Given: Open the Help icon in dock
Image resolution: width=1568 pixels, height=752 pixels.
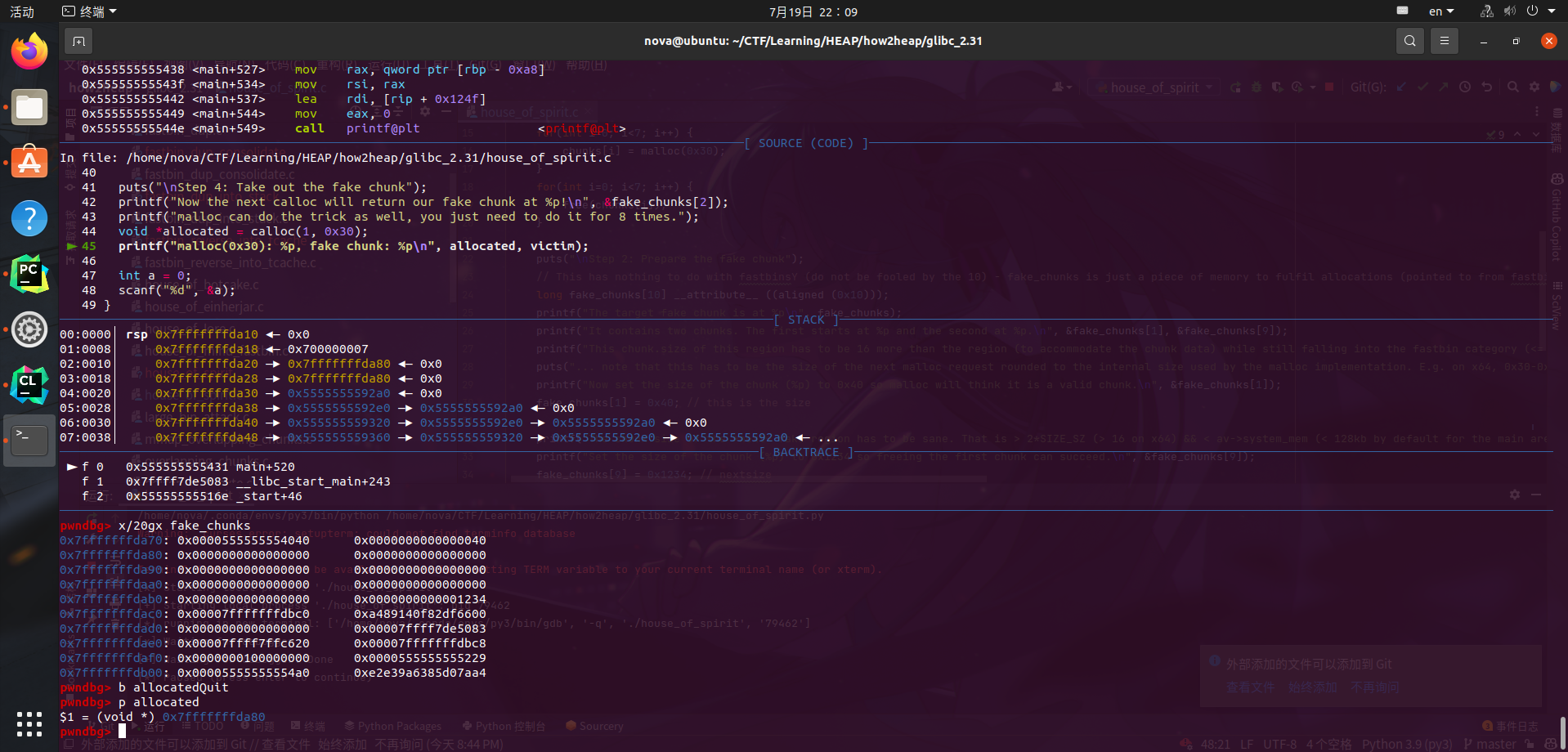Looking at the screenshot, I should 29,218.
